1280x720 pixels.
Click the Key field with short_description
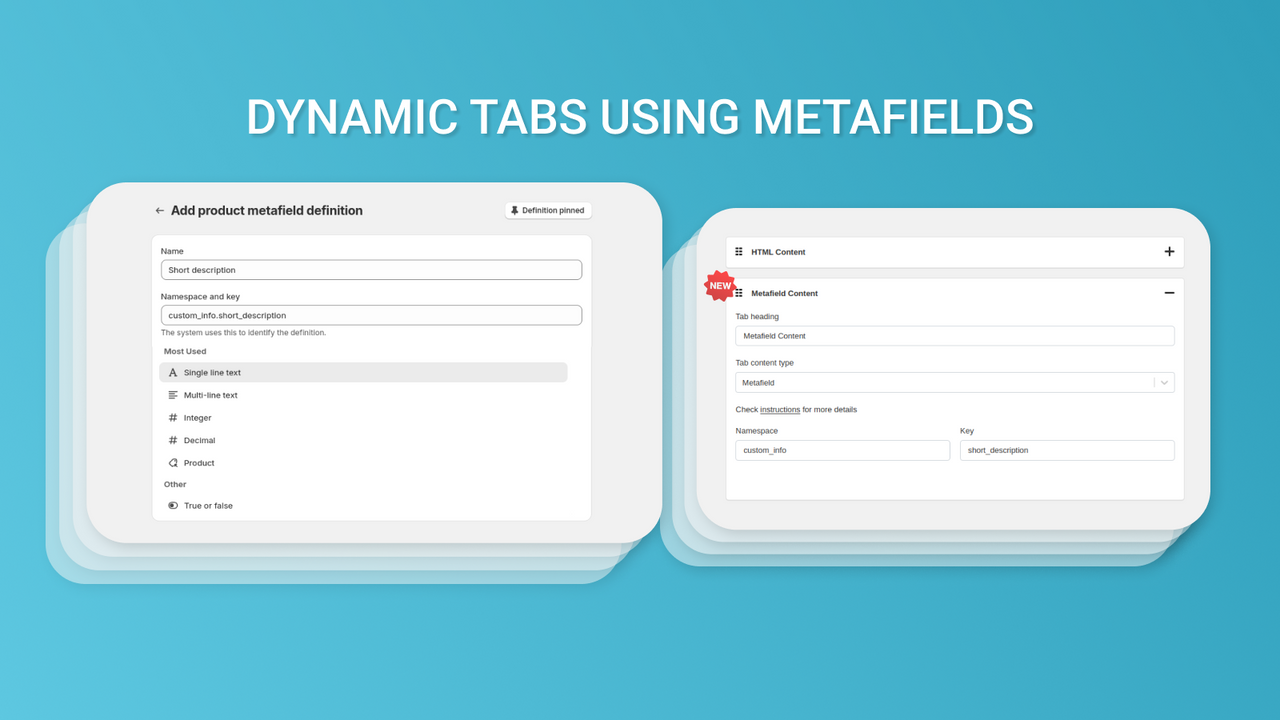point(1067,451)
